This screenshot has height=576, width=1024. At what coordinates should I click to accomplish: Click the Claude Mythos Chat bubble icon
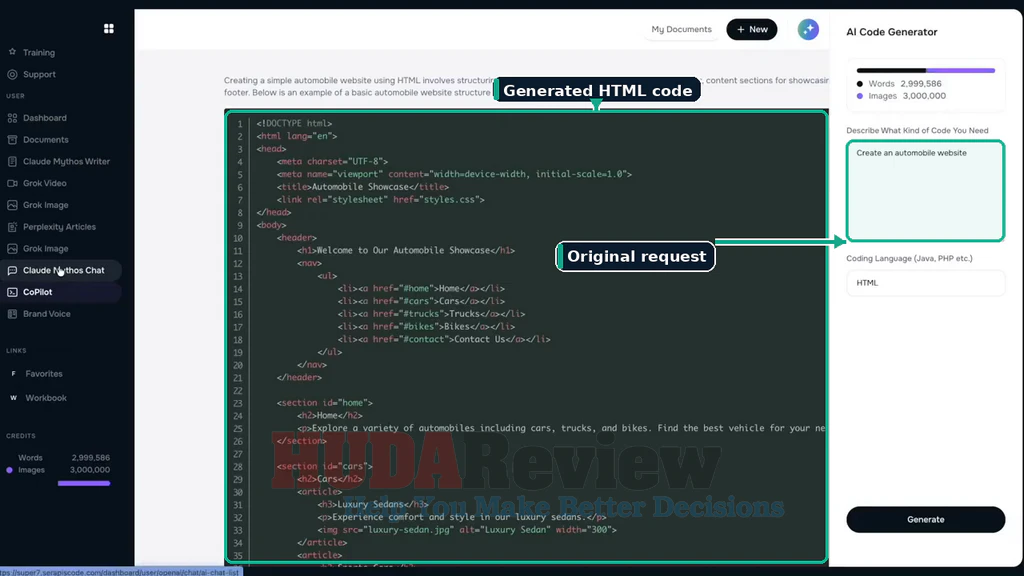tap(12, 270)
